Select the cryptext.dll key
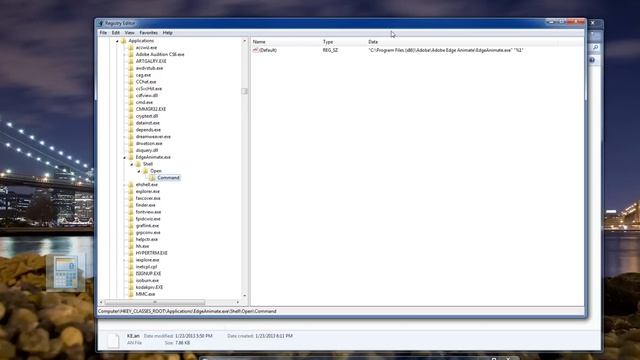This screenshot has height=360, width=640. (x=147, y=116)
